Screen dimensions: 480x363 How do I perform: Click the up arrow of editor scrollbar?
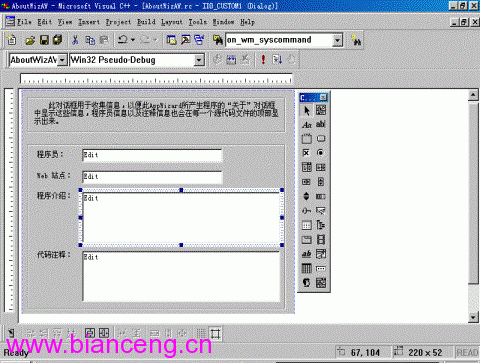pos(473,95)
